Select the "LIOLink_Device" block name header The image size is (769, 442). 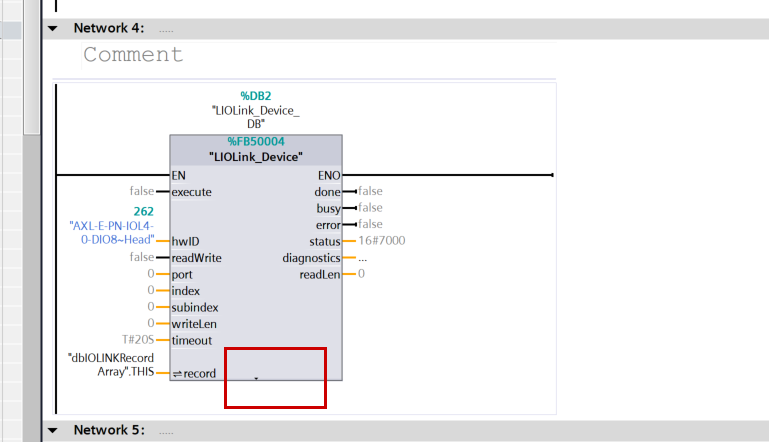coord(256,157)
